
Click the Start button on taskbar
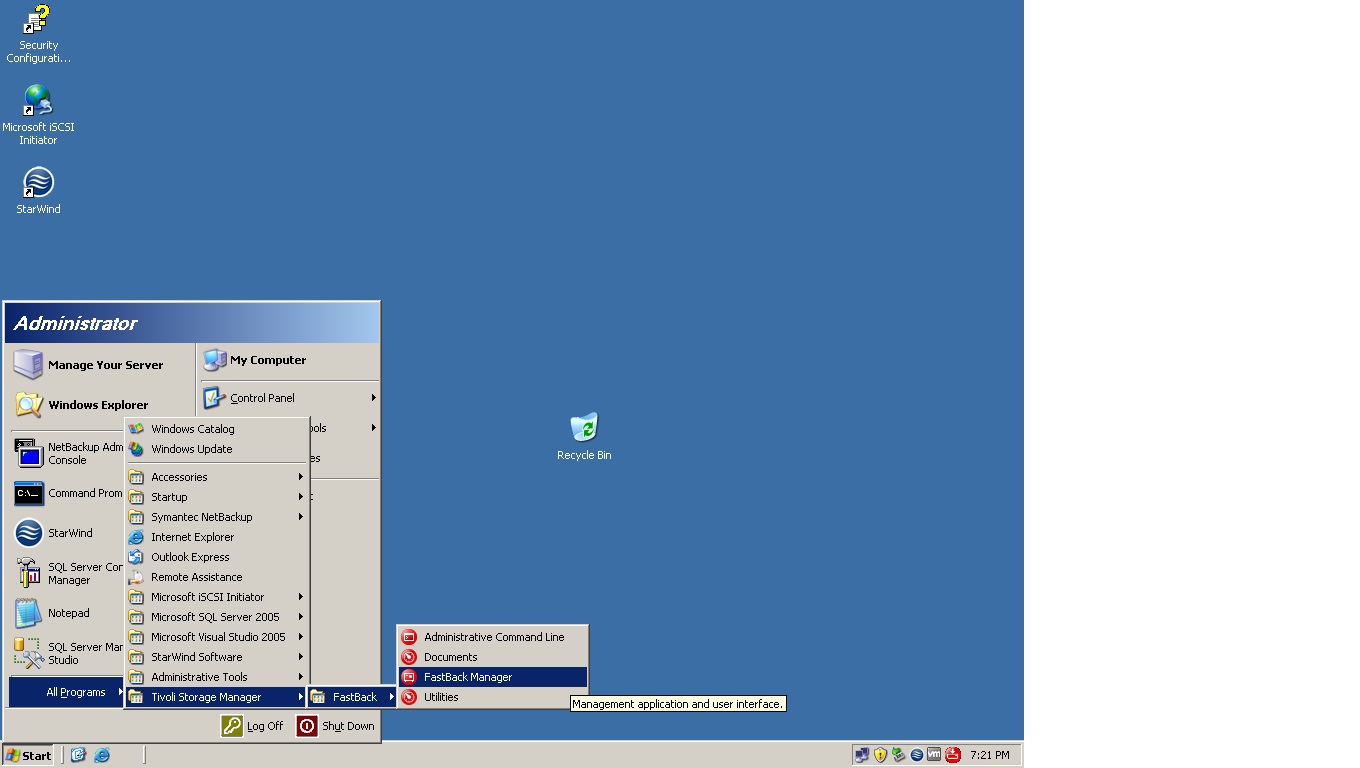pyautogui.click(x=28, y=755)
